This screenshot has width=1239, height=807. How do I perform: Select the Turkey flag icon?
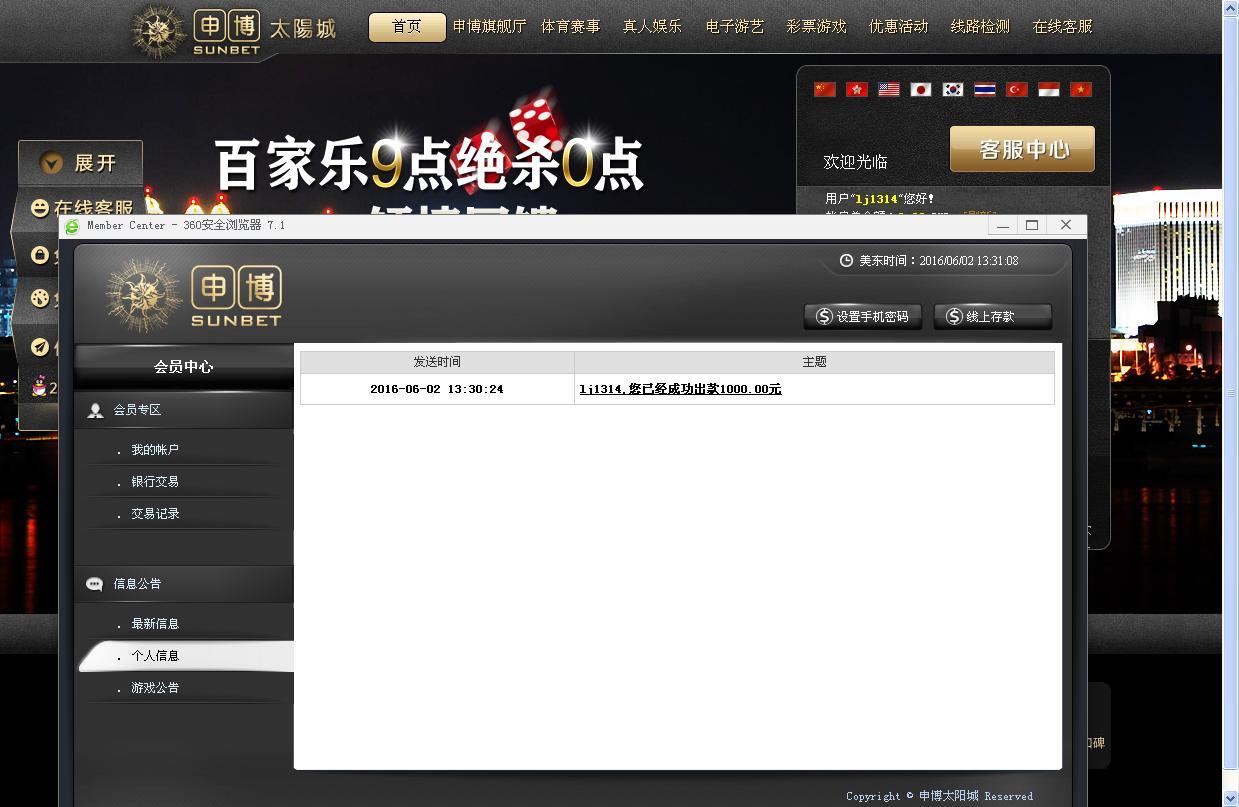pyautogui.click(x=1017, y=89)
